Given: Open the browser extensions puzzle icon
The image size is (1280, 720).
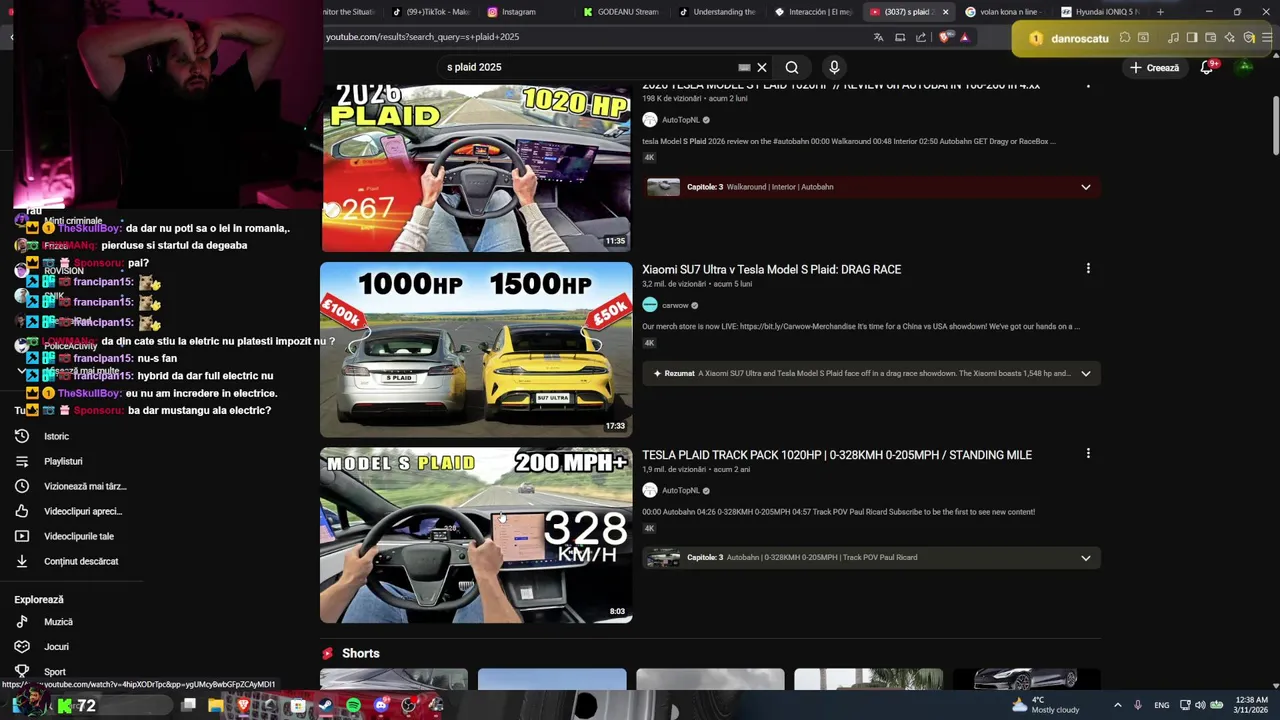Looking at the screenshot, I should coord(1125,38).
